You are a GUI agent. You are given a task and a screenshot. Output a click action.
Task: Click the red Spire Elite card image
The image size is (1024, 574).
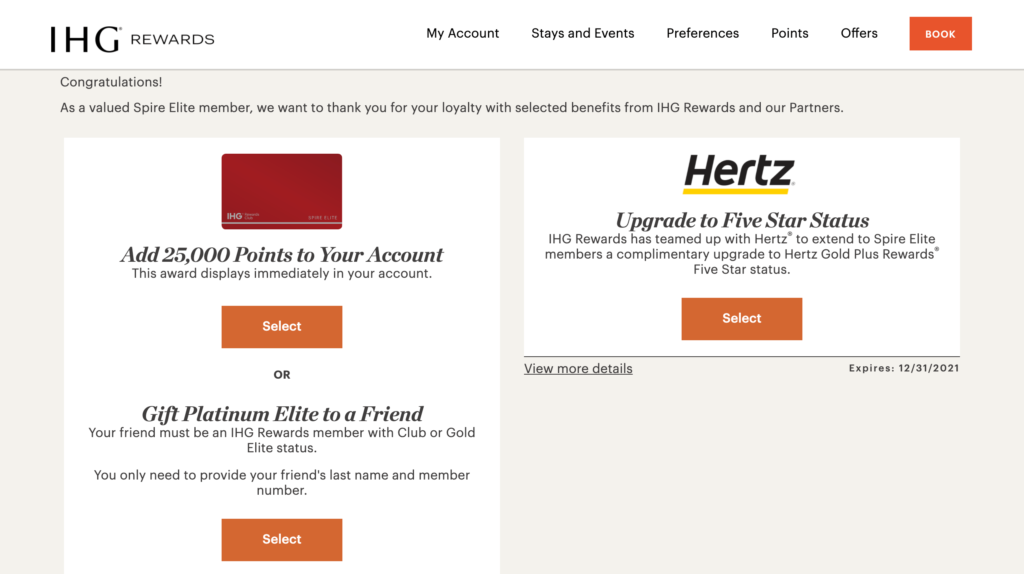[281, 191]
